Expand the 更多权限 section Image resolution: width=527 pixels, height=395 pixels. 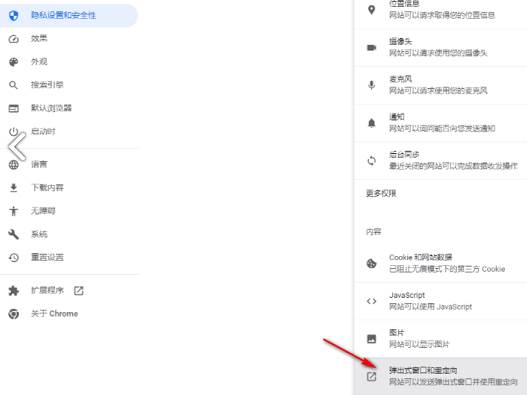pyautogui.click(x=441, y=194)
